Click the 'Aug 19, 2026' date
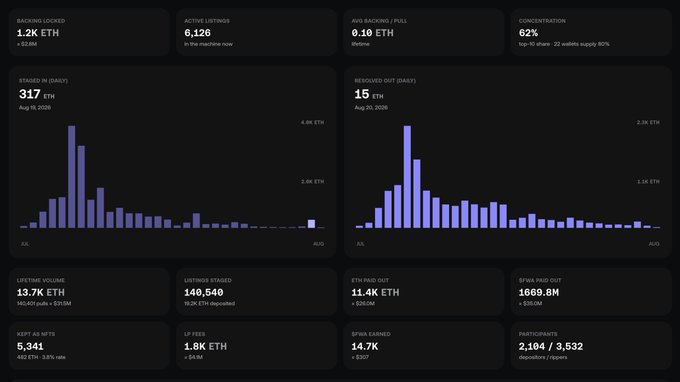 35,108
